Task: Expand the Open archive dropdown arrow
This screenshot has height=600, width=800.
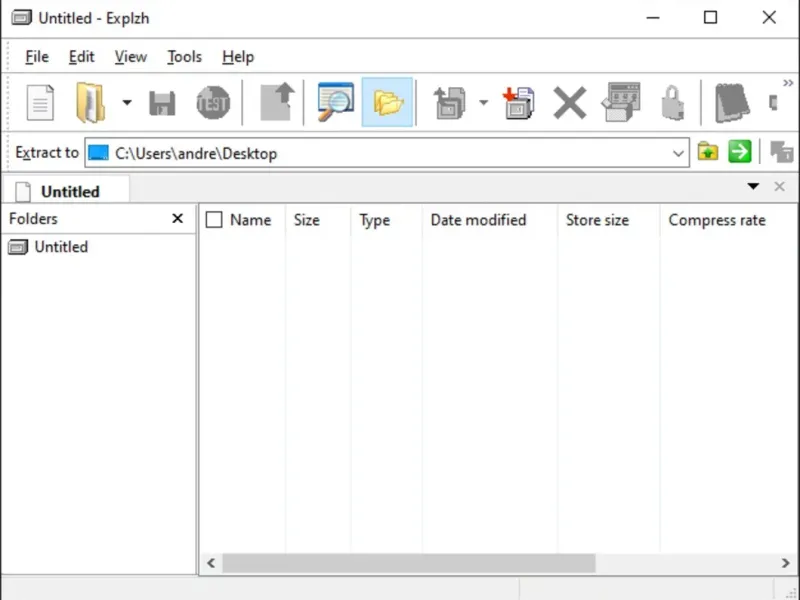Action: click(127, 103)
